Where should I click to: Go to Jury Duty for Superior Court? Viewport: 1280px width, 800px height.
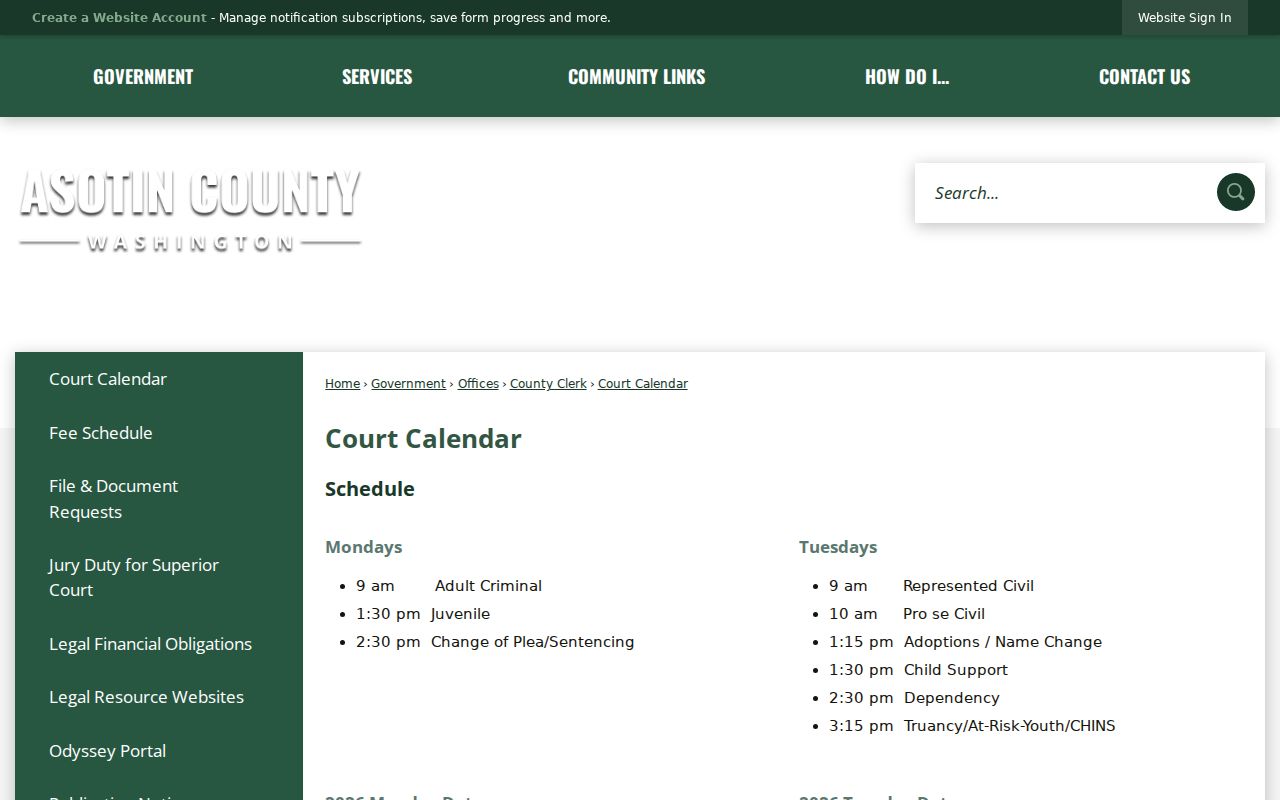pyautogui.click(x=134, y=577)
